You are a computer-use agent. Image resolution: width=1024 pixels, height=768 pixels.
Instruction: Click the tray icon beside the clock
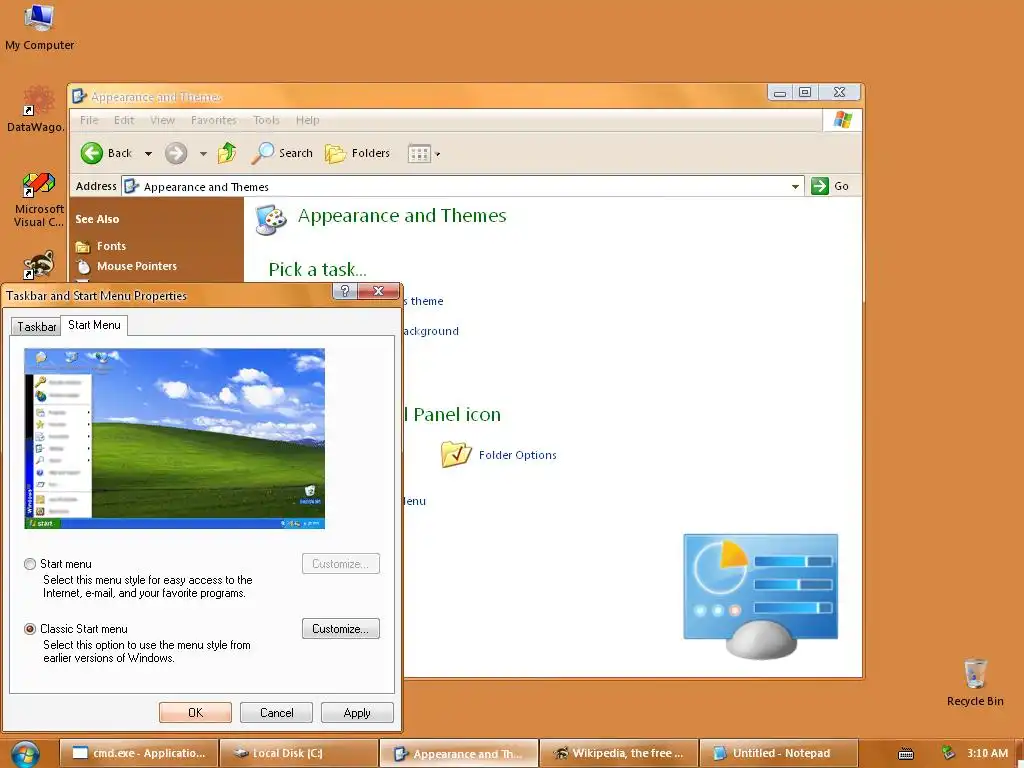(948, 753)
